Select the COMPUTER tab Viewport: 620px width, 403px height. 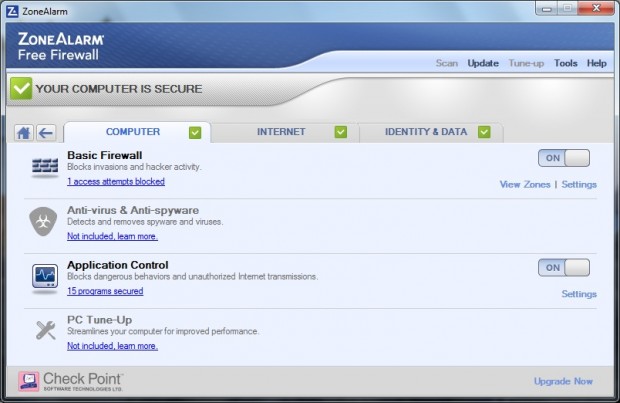tap(133, 132)
